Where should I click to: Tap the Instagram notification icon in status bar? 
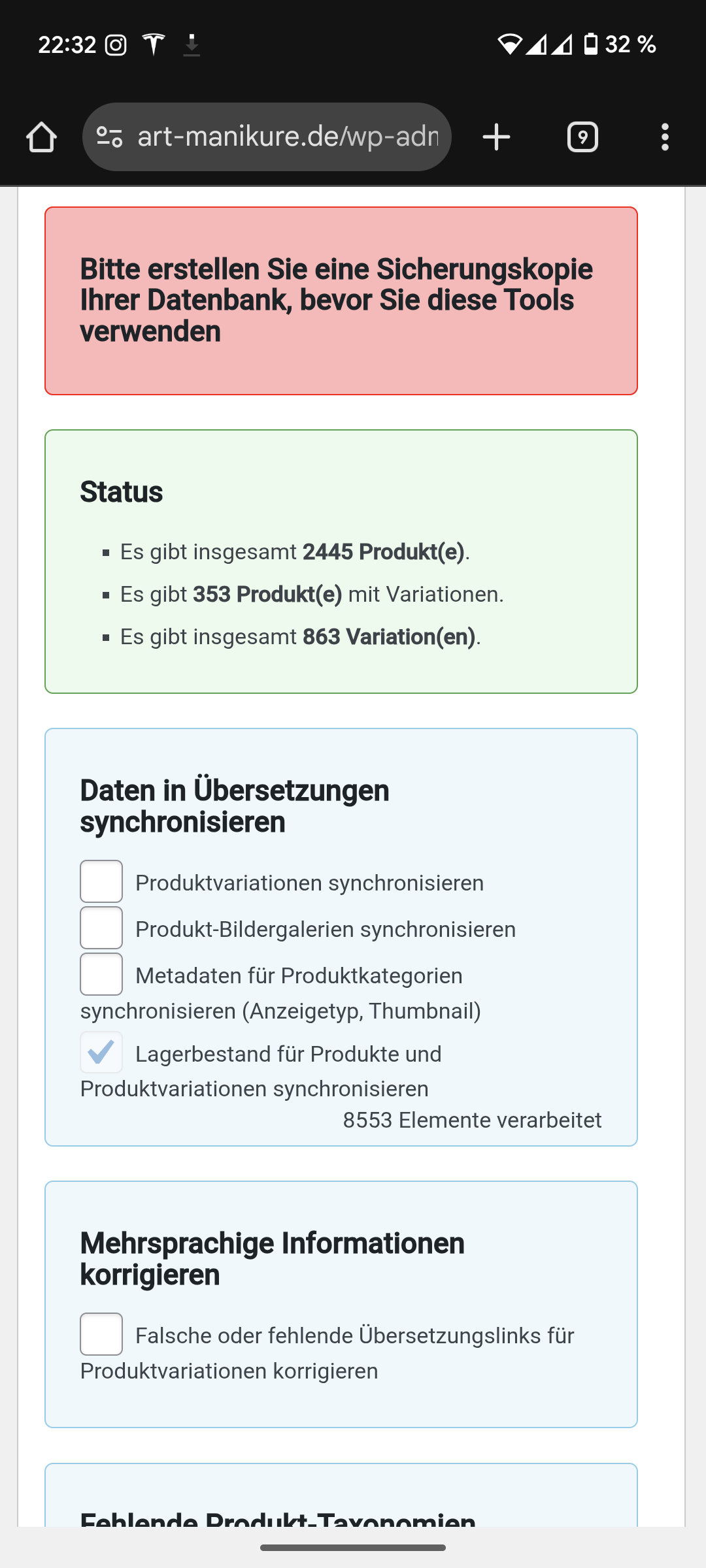click(x=116, y=45)
